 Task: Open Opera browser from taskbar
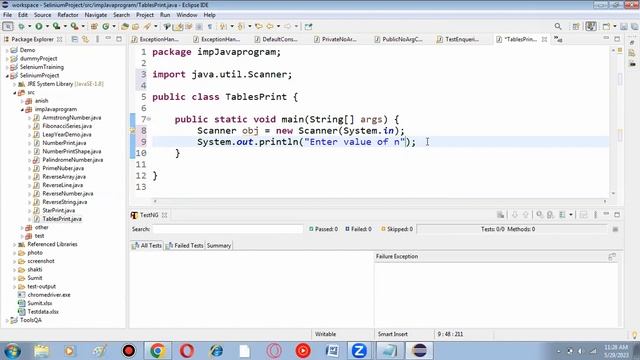pos(187,351)
